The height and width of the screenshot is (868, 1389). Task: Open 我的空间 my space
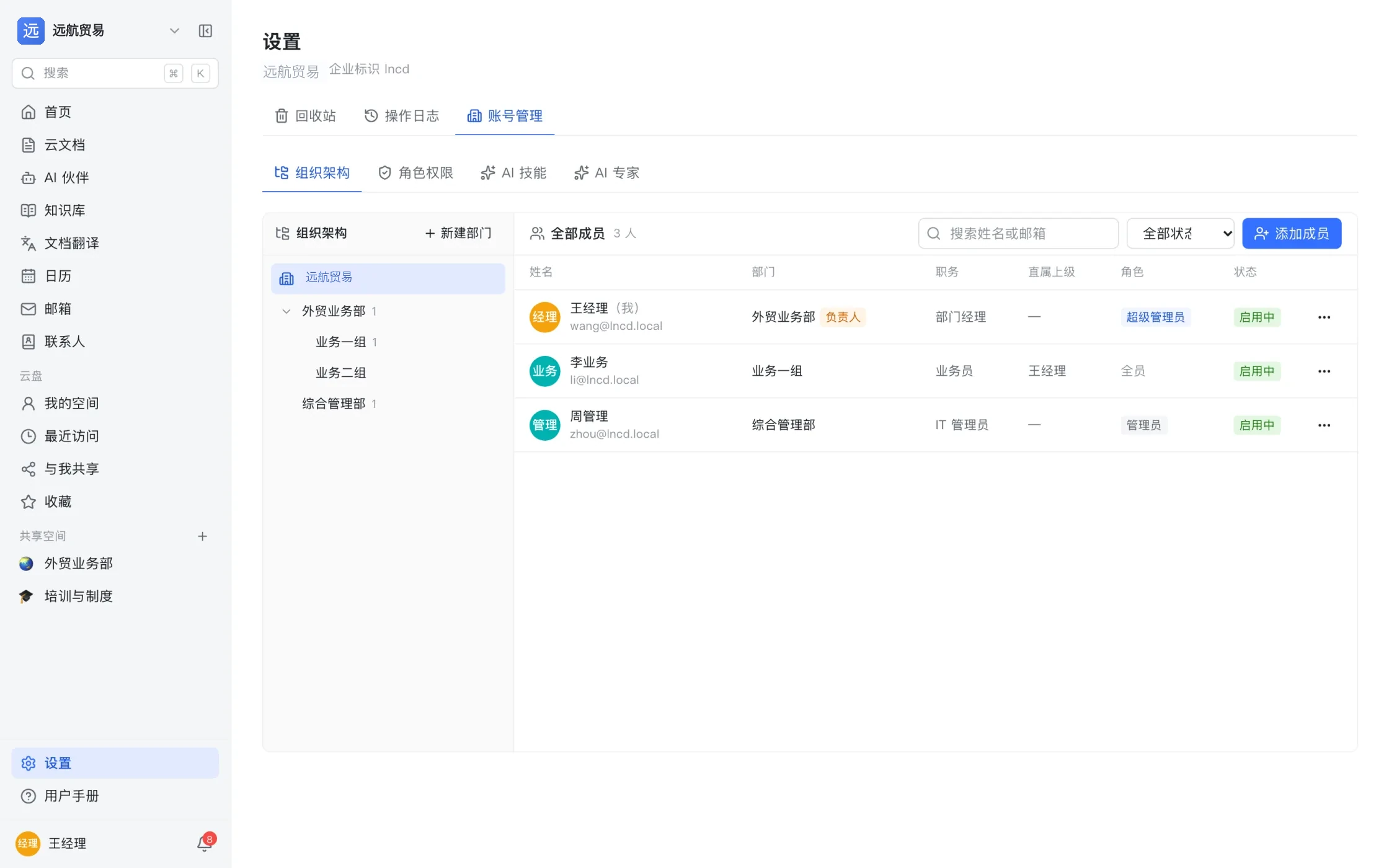coord(115,404)
